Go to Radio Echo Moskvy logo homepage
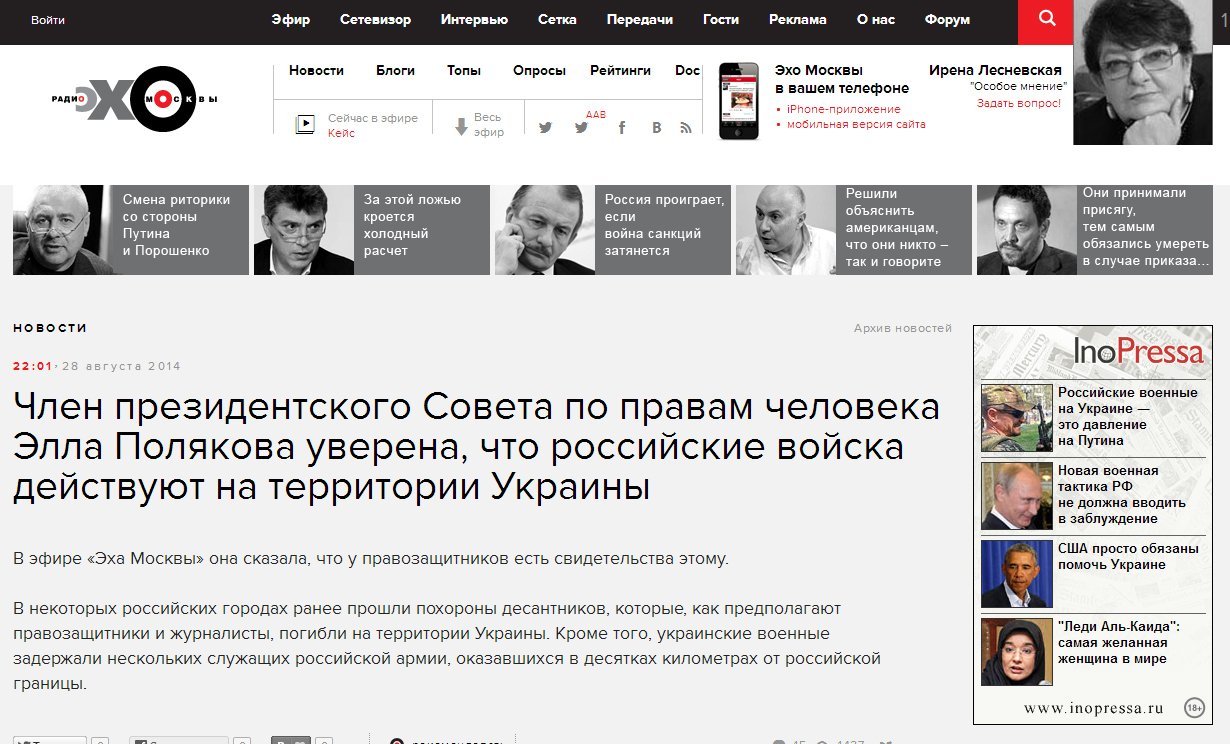 click(135, 98)
